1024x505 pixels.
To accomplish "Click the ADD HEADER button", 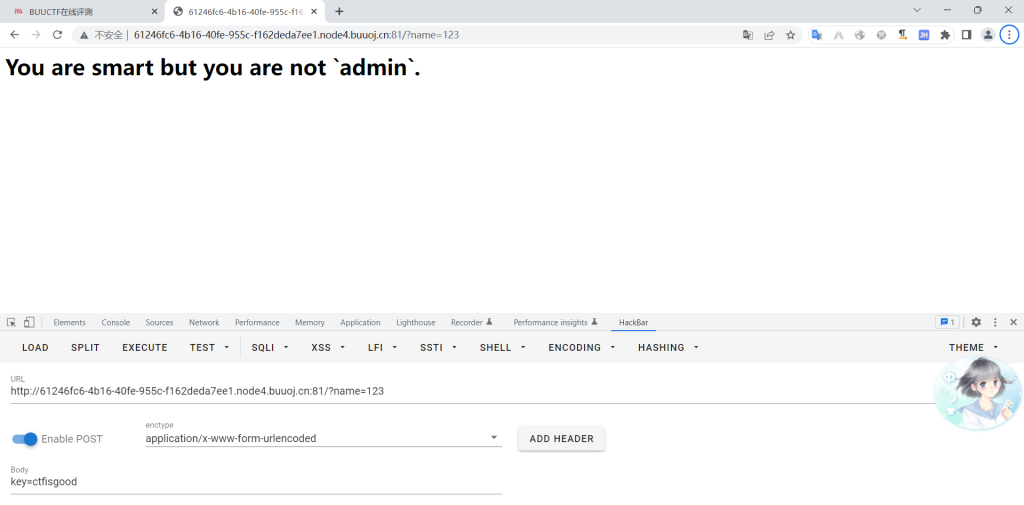I will coord(561,438).
